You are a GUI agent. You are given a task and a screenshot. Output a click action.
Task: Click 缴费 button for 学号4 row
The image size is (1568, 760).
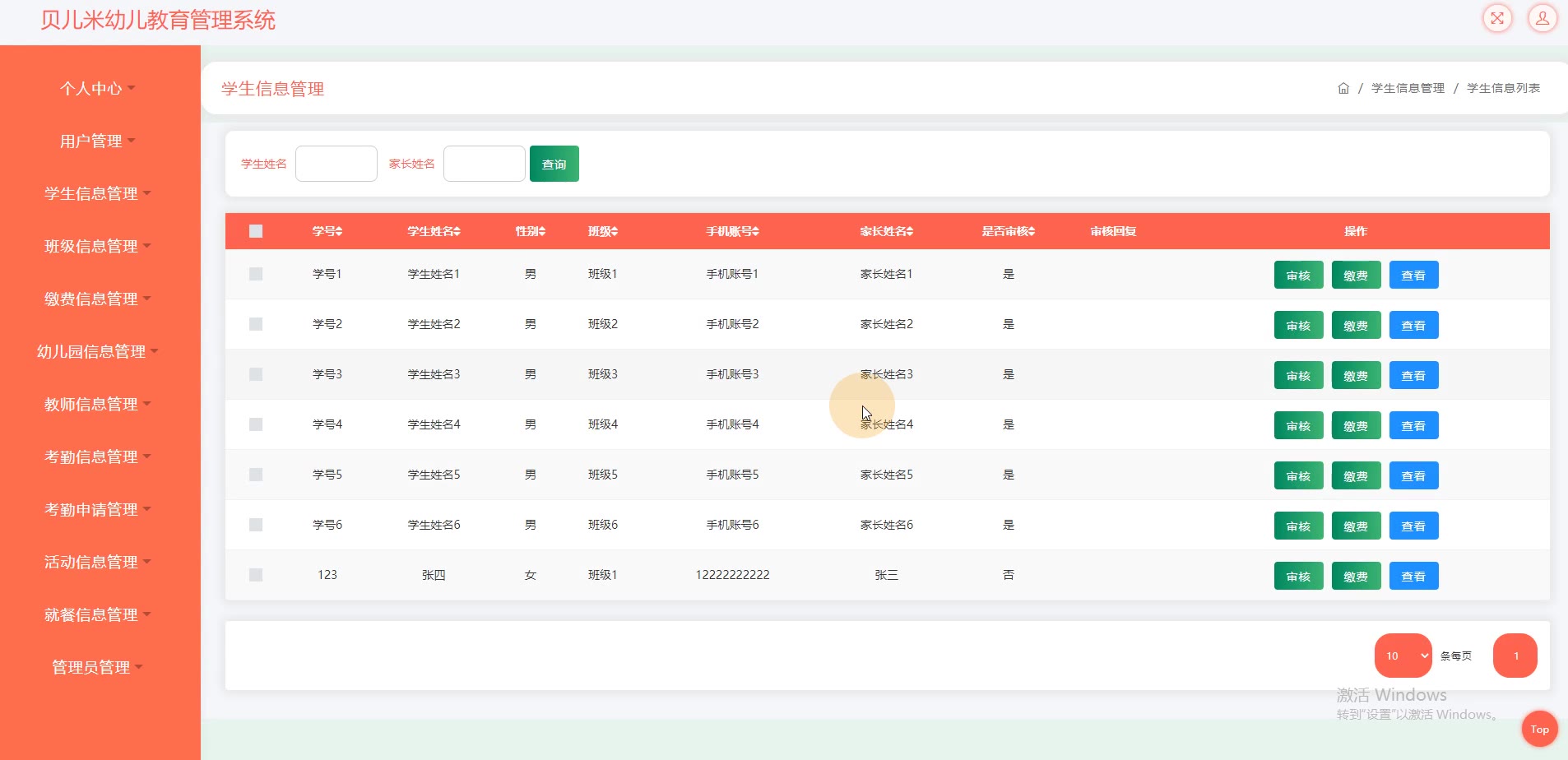(1356, 425)
